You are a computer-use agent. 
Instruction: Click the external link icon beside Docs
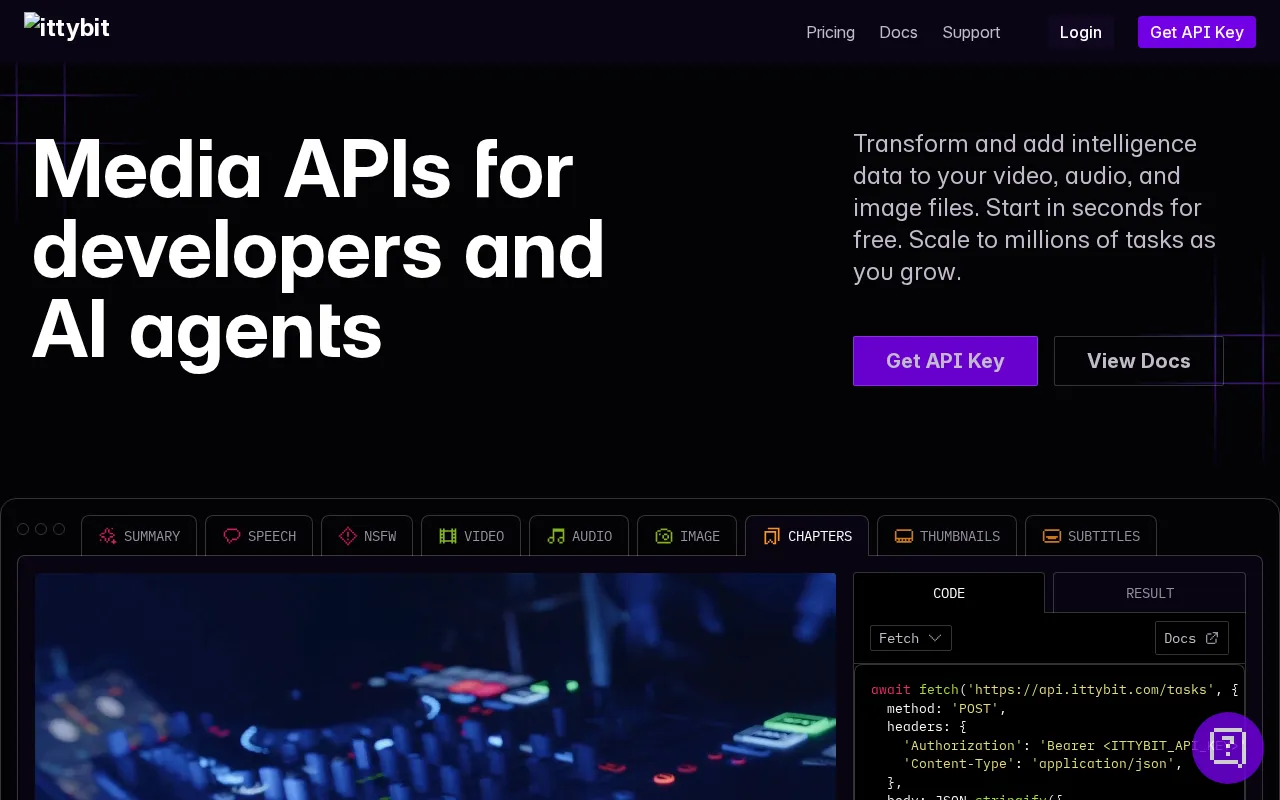pos(1212,638)
